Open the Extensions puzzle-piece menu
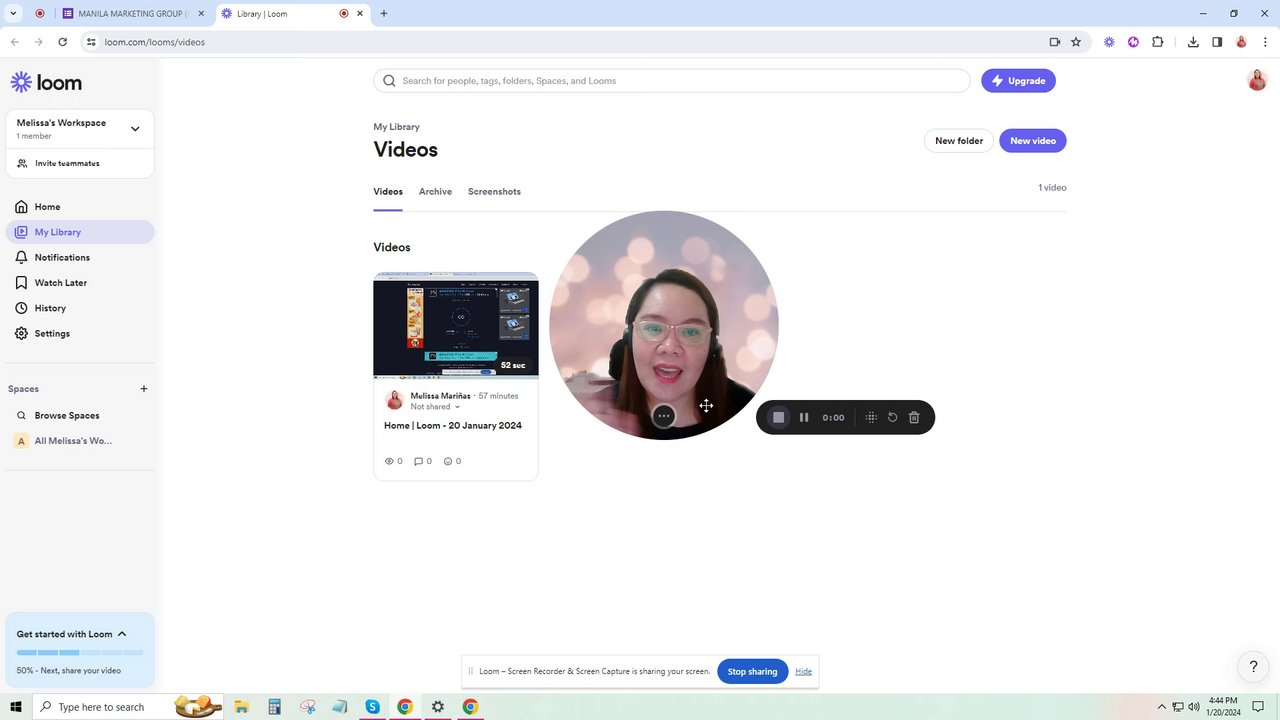Image resolution: width=1280 pixels, height=720 pixels. (1158, 42)
